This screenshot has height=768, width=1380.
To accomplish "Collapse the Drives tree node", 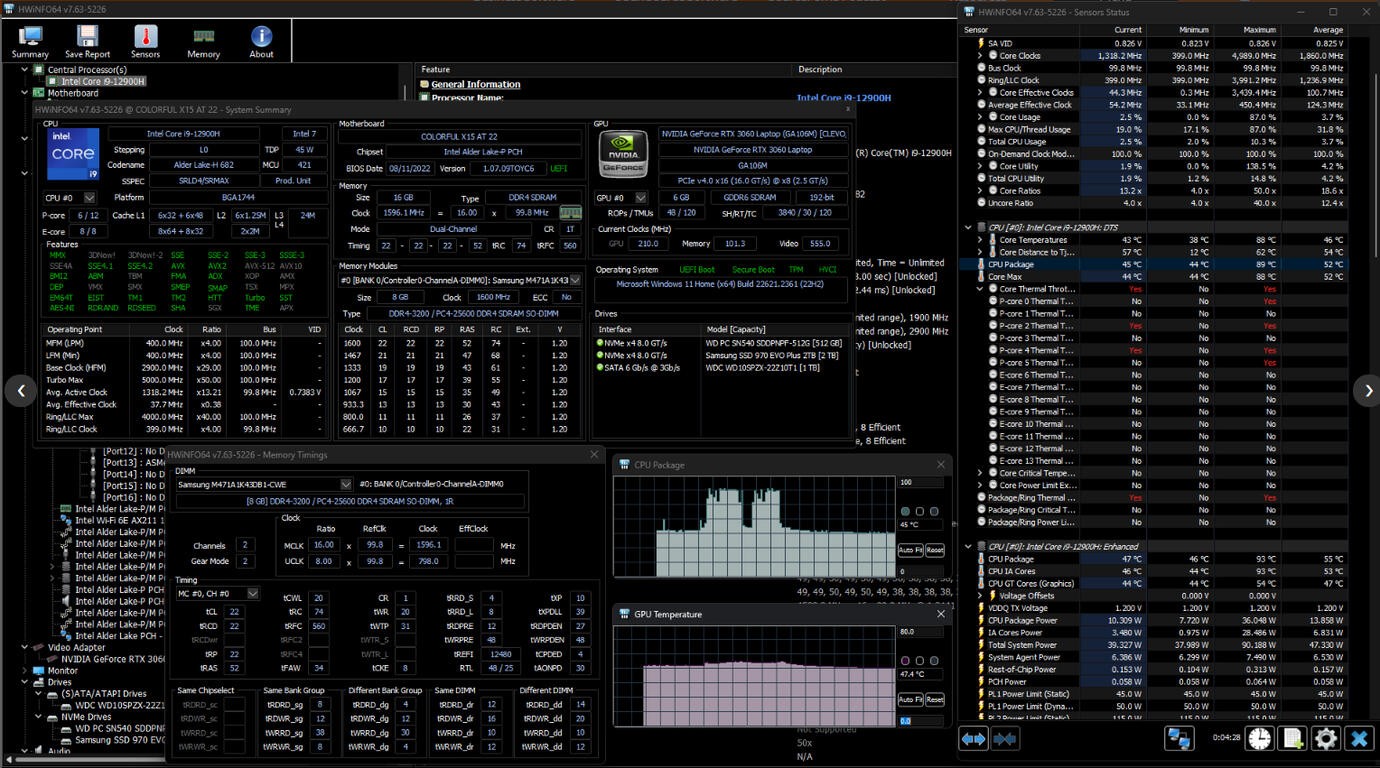I will [26, 682].
